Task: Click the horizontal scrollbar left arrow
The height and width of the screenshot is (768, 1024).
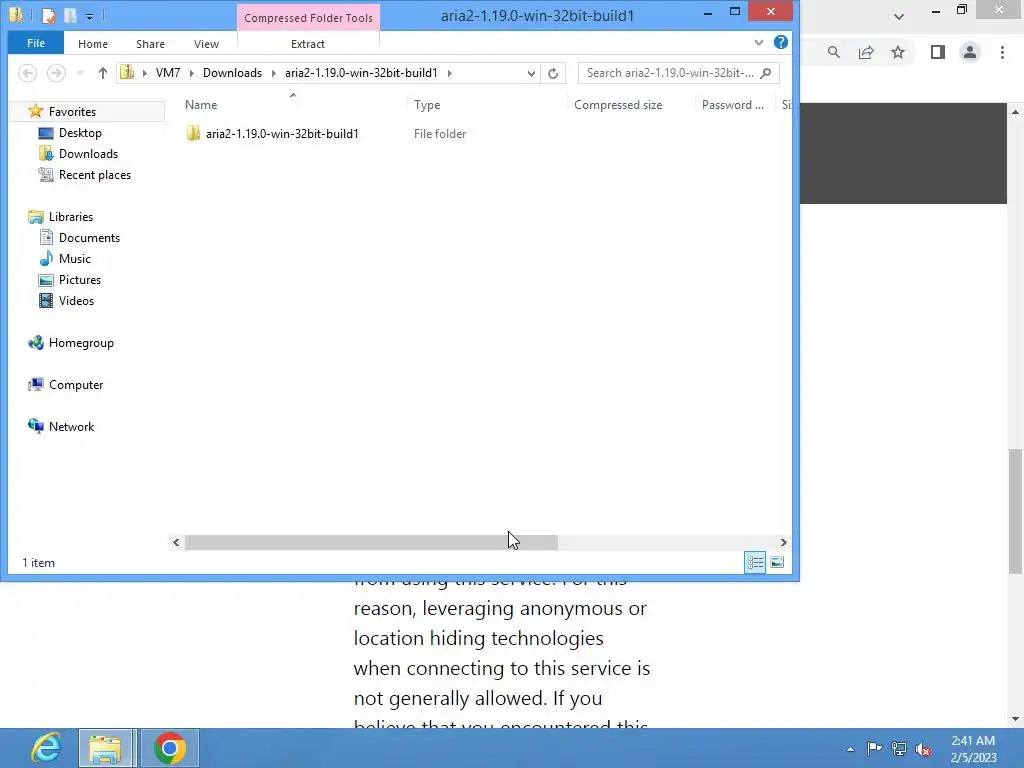Action: [176, 542]
